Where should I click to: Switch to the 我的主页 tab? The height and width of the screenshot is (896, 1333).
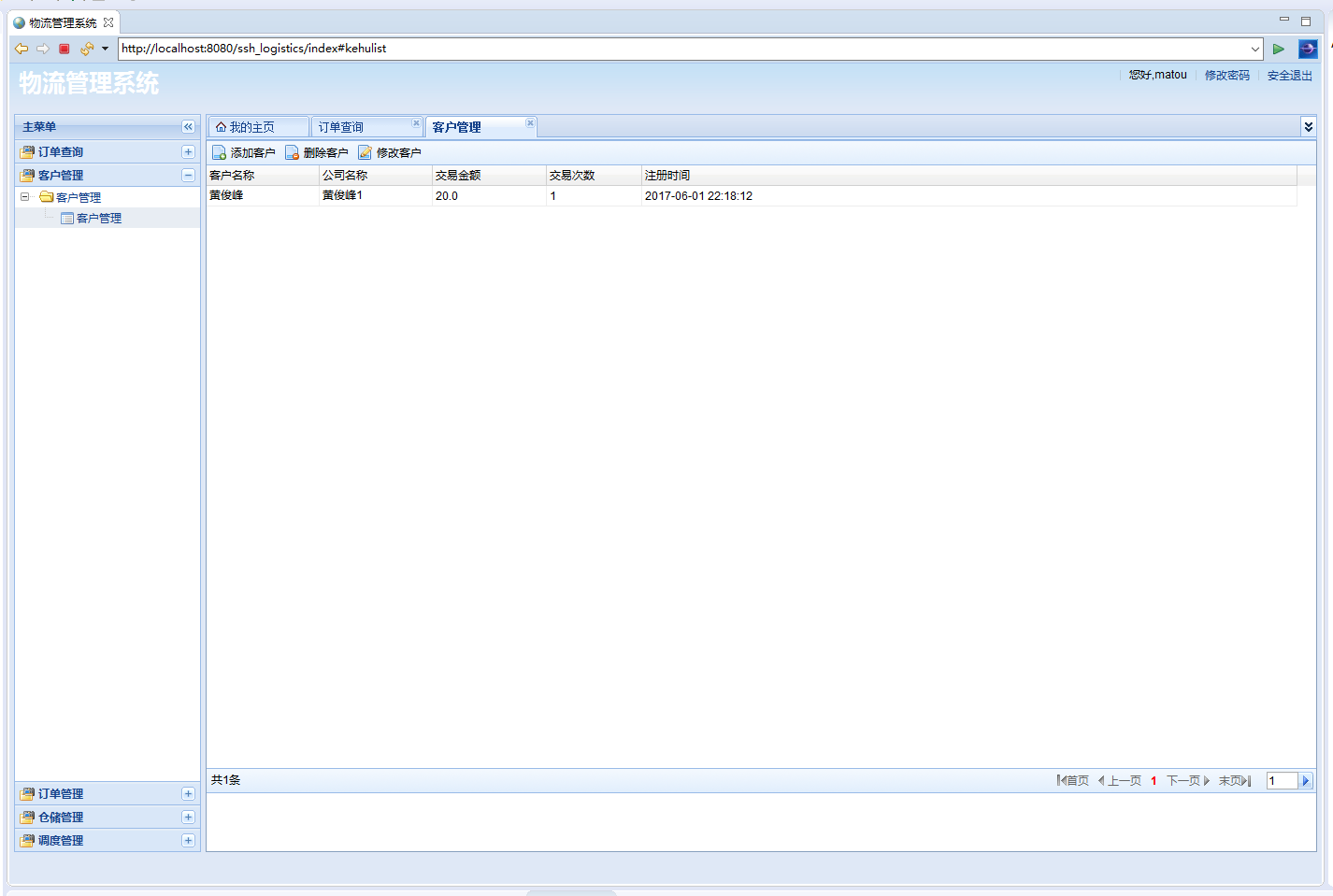(x=258, y=127)
